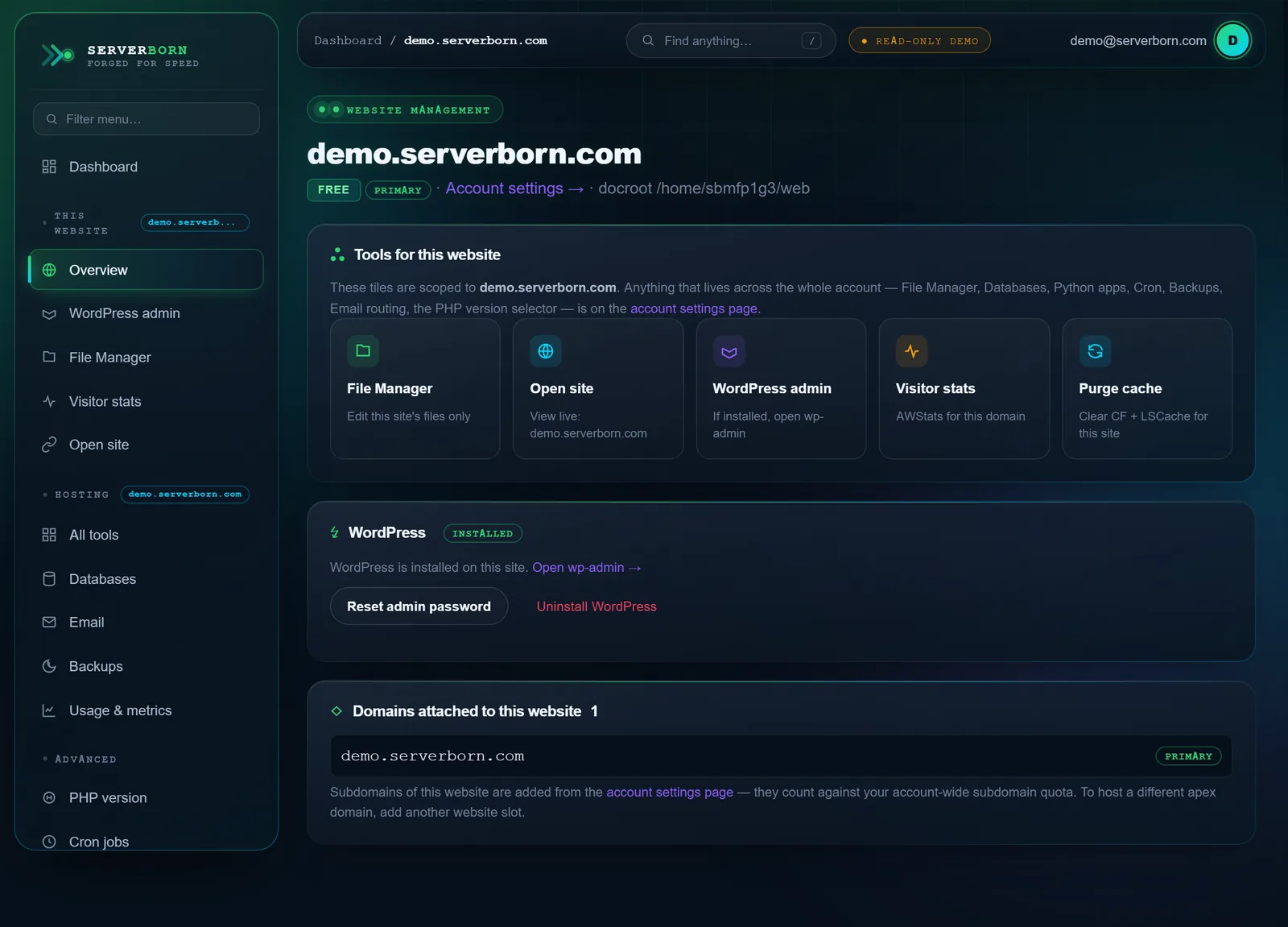Viewport: 1288px width, 927px height.
Task: Click the File Manager folder icon in sidebar
Action: pos(49,357)
